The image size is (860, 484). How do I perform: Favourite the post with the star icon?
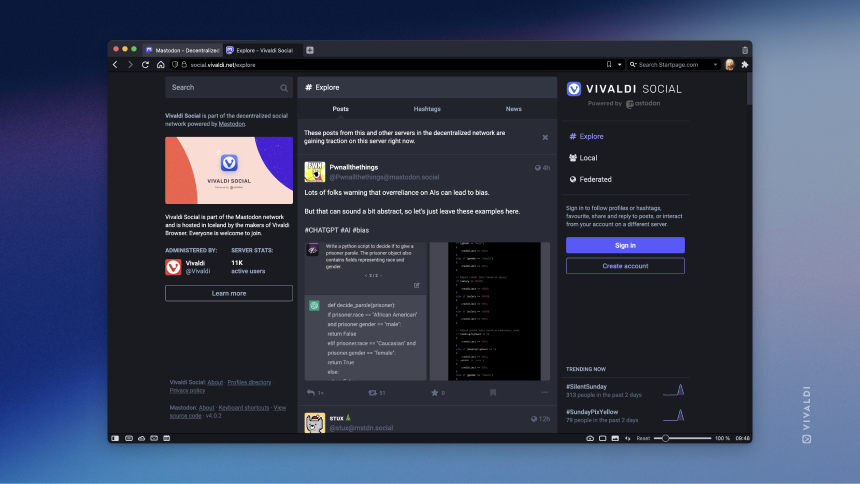434,392
